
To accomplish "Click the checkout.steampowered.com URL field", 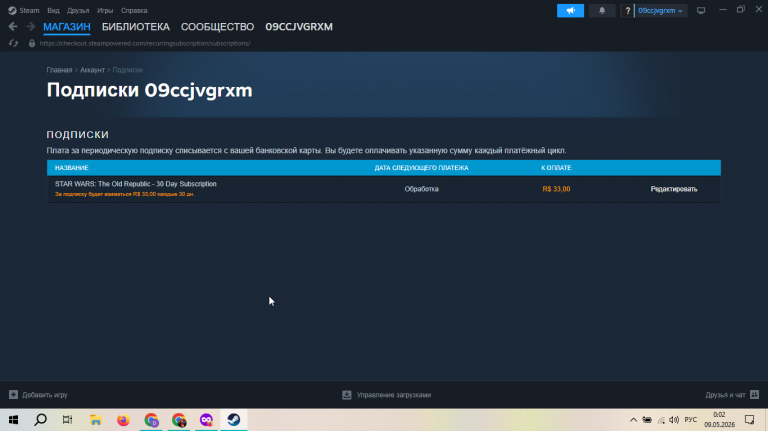I will click(144, 43).
